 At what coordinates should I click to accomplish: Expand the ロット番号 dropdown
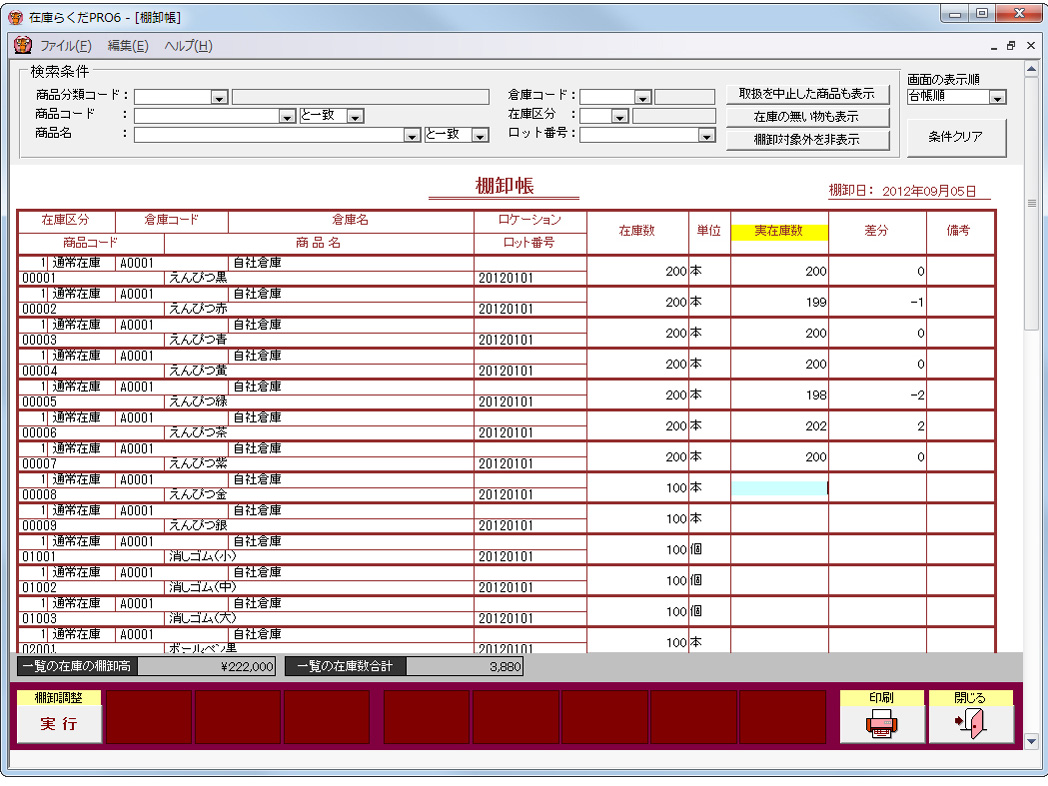(707, 135)
